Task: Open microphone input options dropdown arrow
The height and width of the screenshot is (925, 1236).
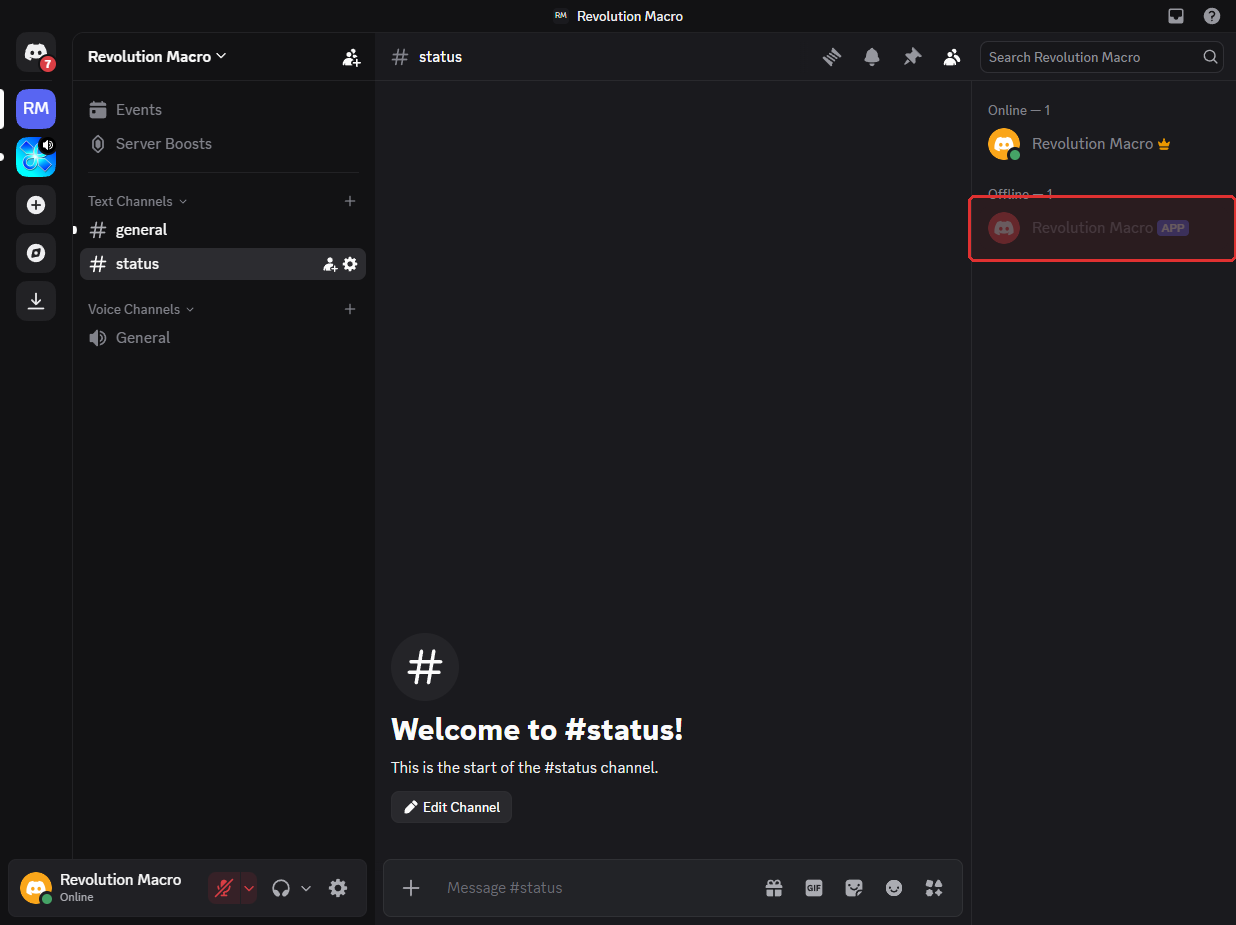Action: pos(249,888)
